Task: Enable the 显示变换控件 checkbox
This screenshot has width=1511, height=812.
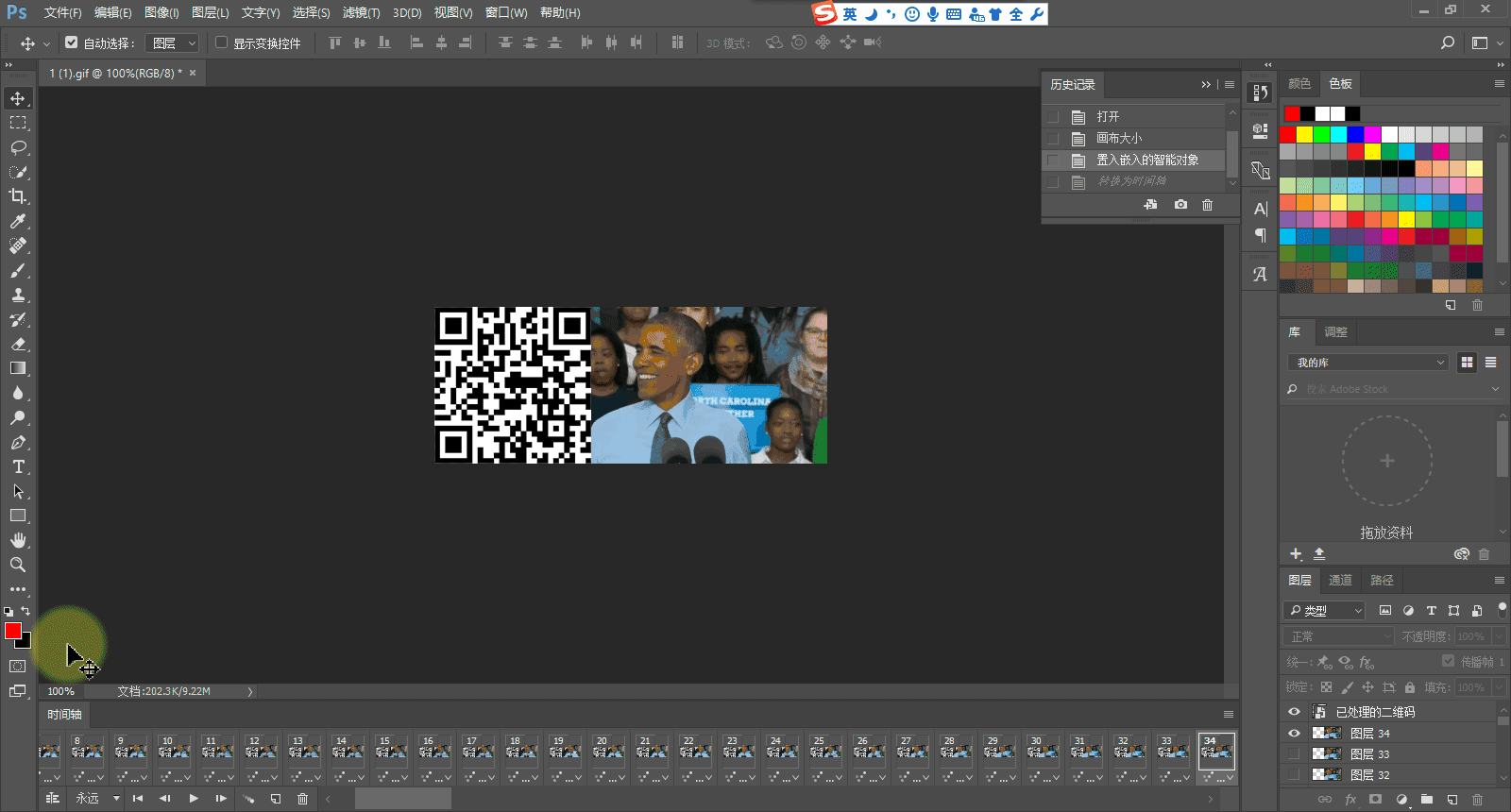Action: pos(222,42)
